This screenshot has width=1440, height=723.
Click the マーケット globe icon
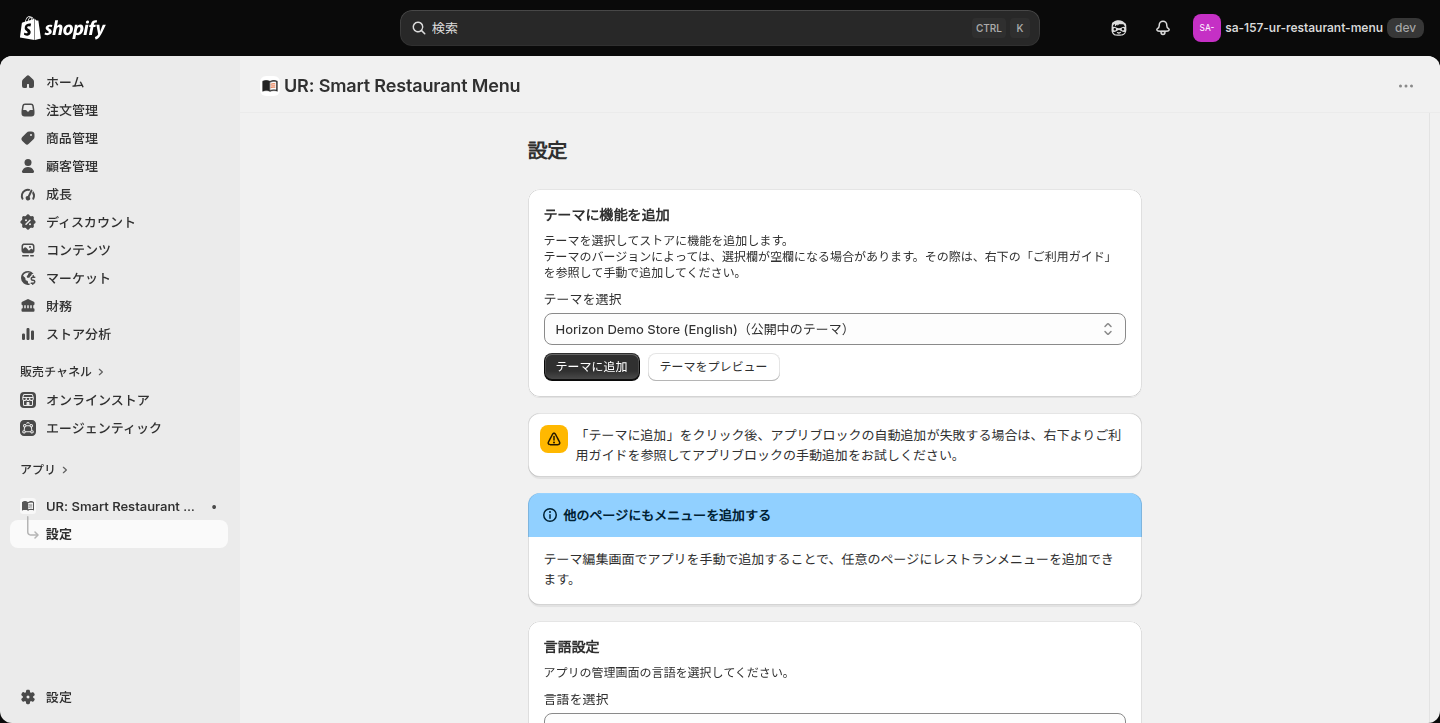tap(28, 278)
